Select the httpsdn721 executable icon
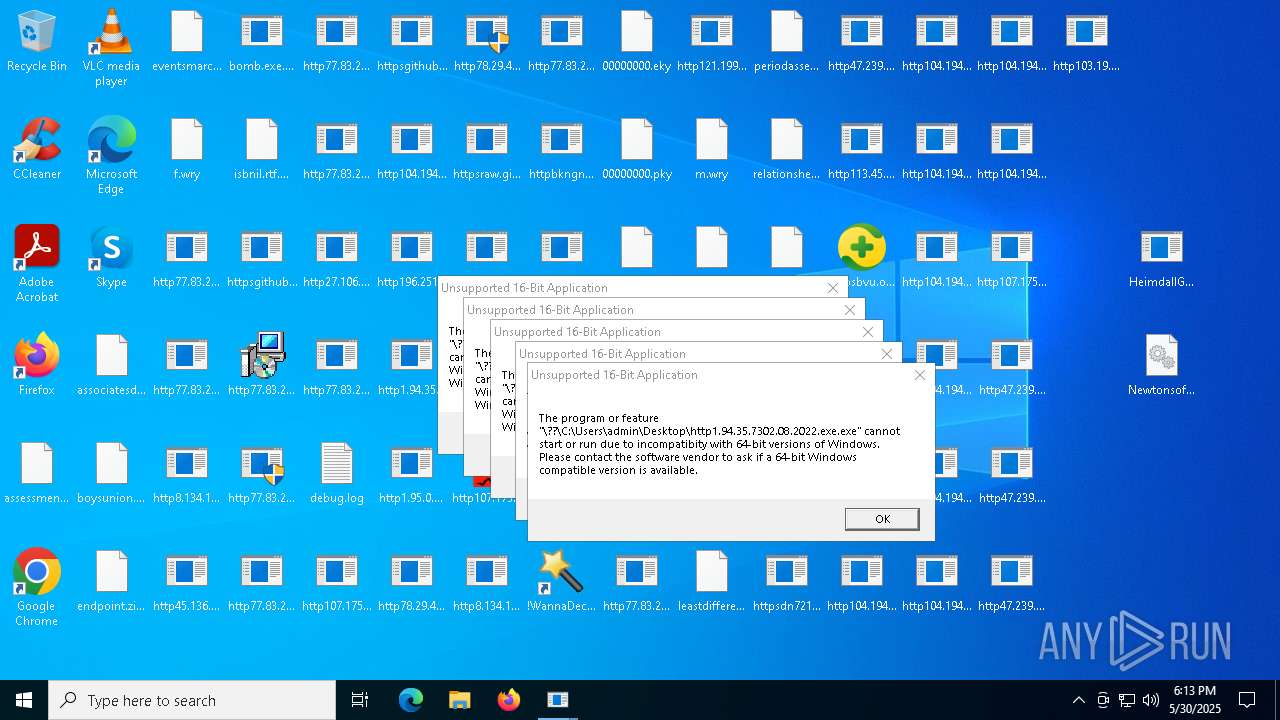Screen dimensions: 1280x720 [787, 581]
